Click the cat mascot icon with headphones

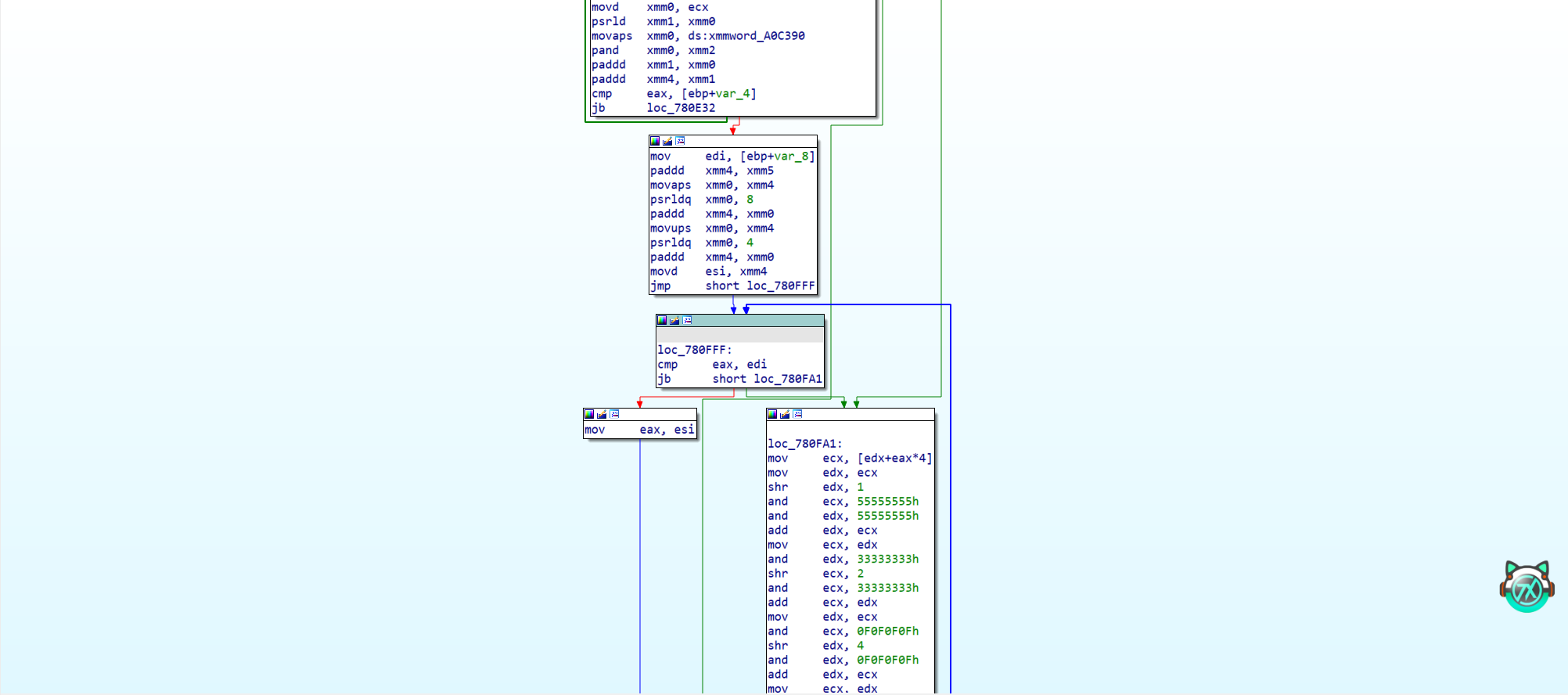tap(1527, 586)
